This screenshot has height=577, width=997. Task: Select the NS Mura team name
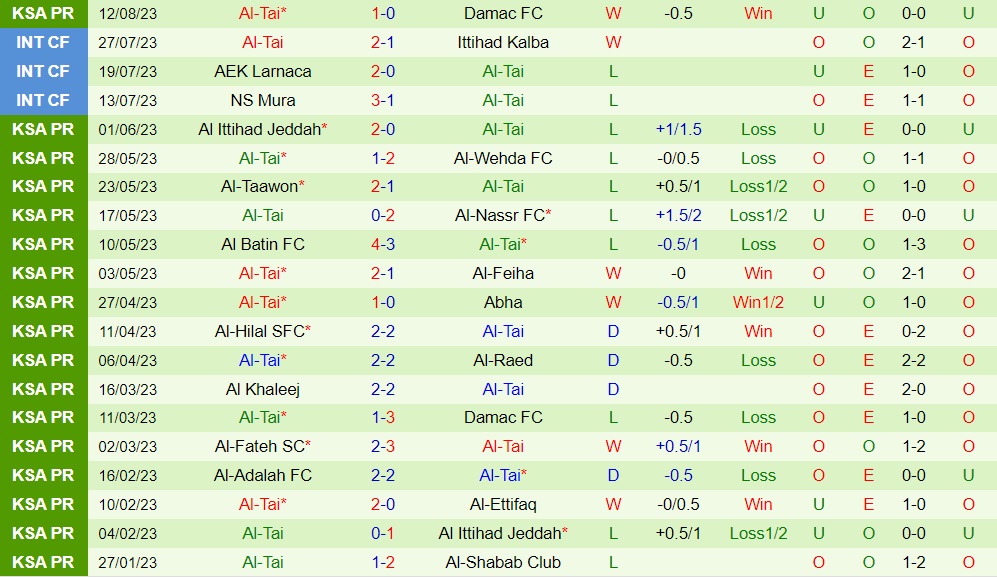pos(262,100)
